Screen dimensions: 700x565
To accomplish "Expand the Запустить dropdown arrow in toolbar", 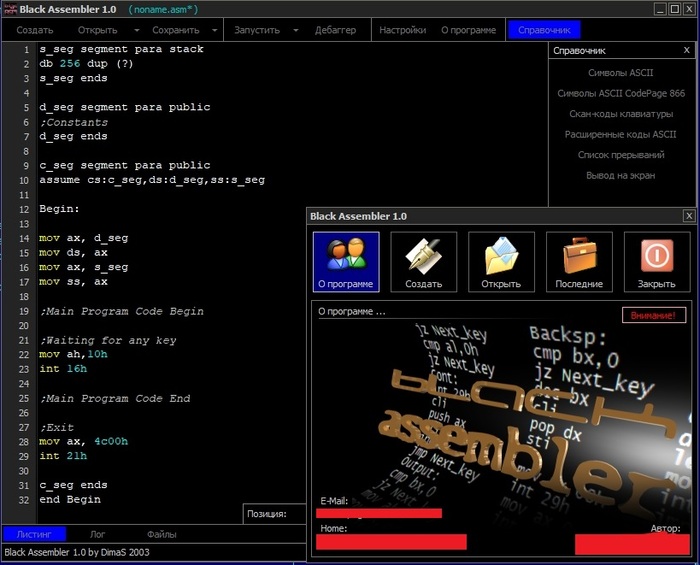I will 295,30.
